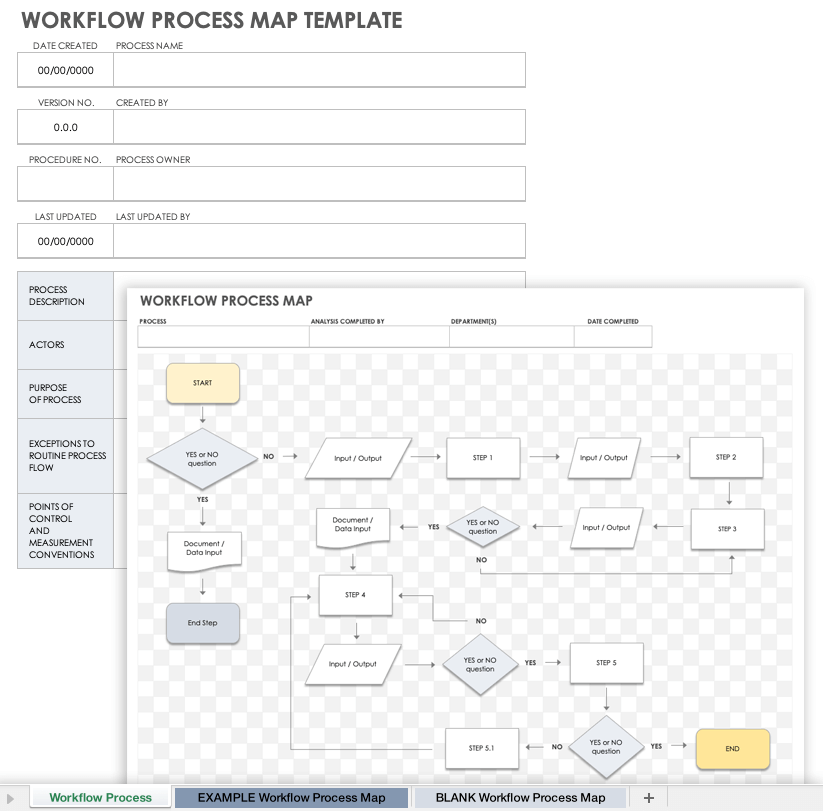Click the YES label left of END
This screenshot has width=823, height=811.
click(x=657, y=746)
